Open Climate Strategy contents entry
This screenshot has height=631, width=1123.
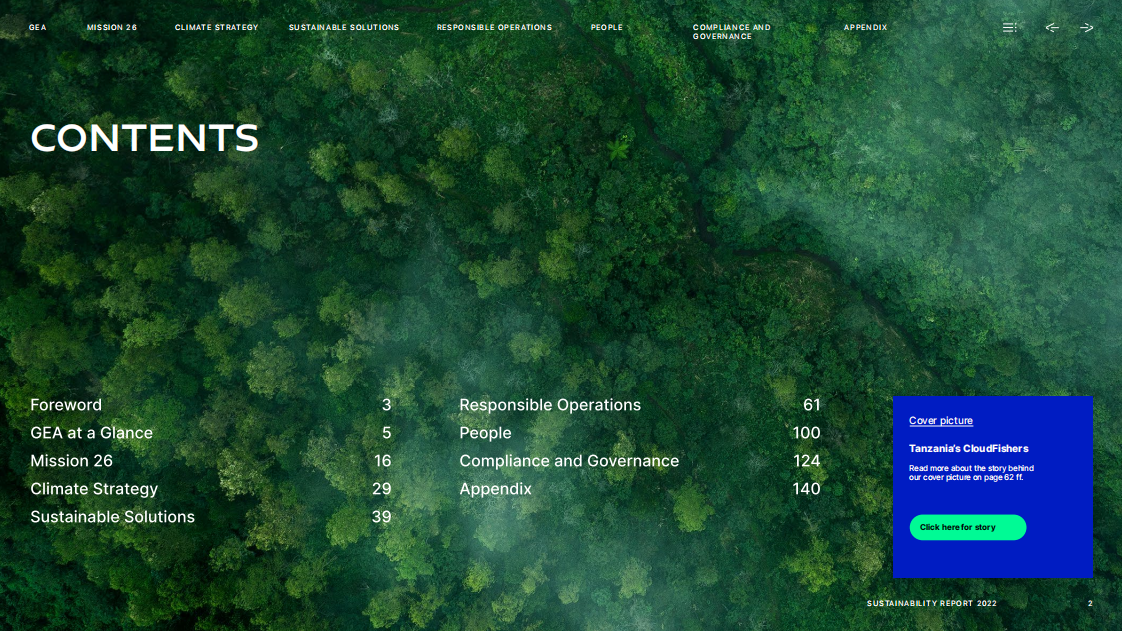(94, 489)
